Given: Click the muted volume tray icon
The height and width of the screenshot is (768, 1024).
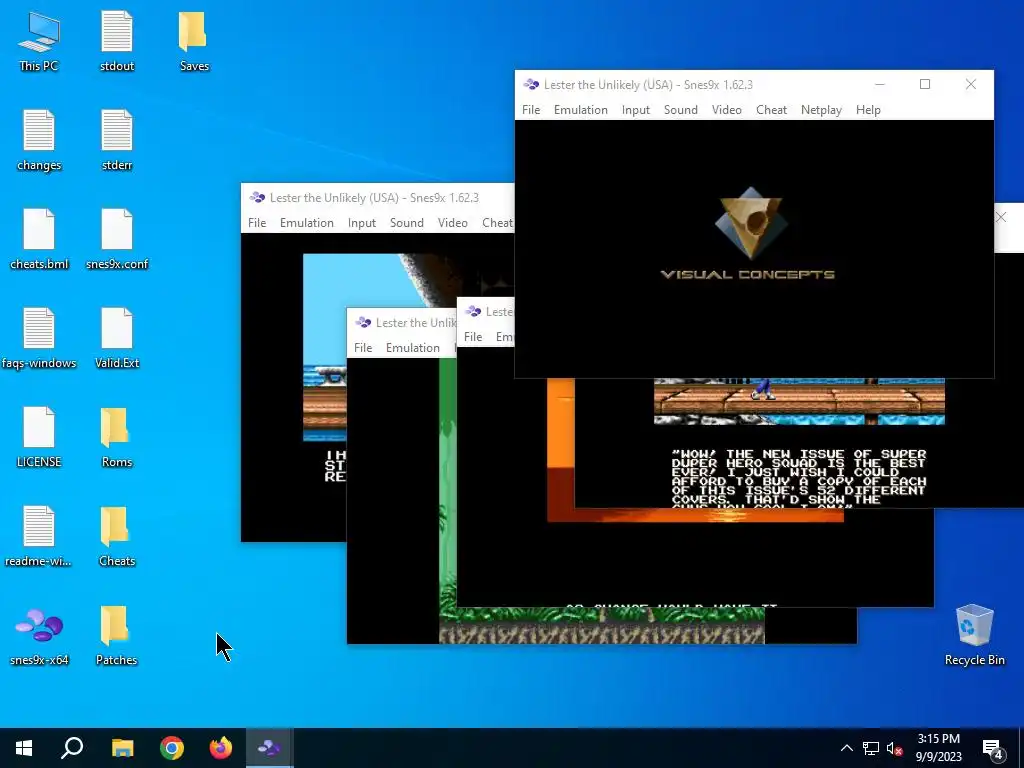Looking at the screenshot, I should tap(895, 748).
